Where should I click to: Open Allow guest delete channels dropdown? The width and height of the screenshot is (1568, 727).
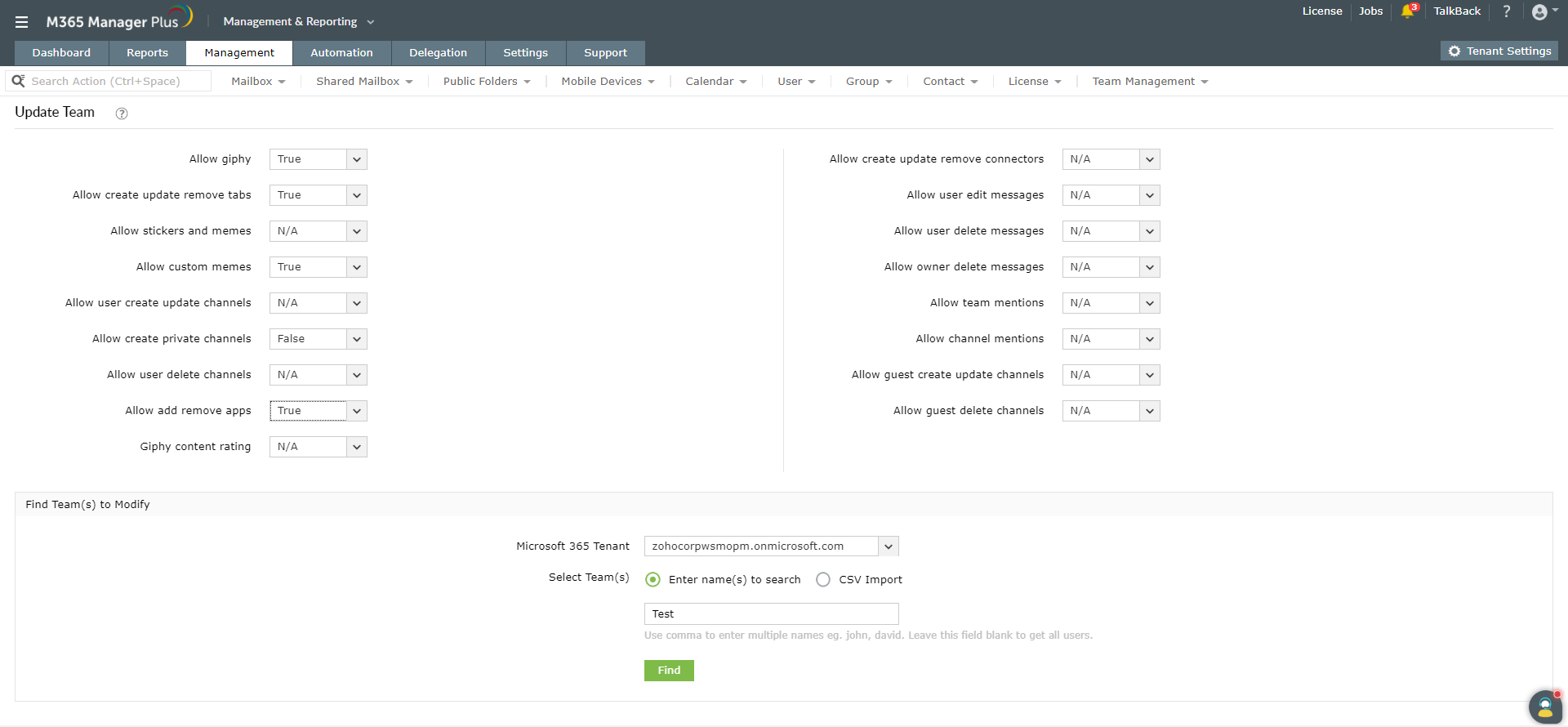pyautogui.click(x=1111, y=411)
